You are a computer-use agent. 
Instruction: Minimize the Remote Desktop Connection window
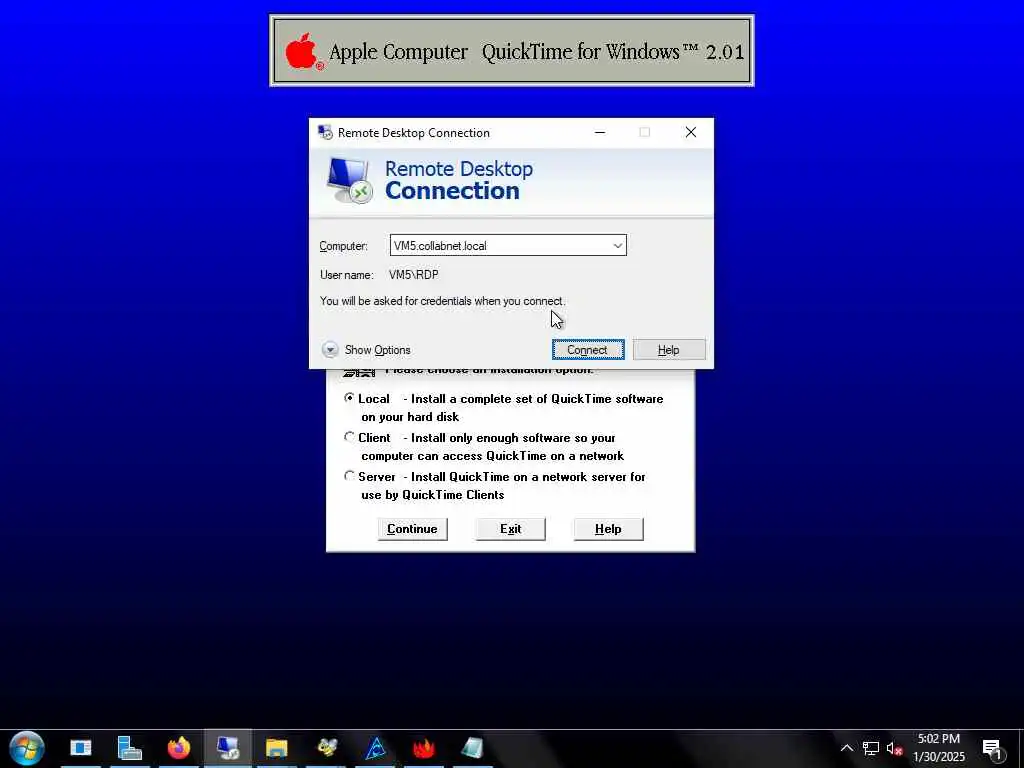click(x=600, y=133)
